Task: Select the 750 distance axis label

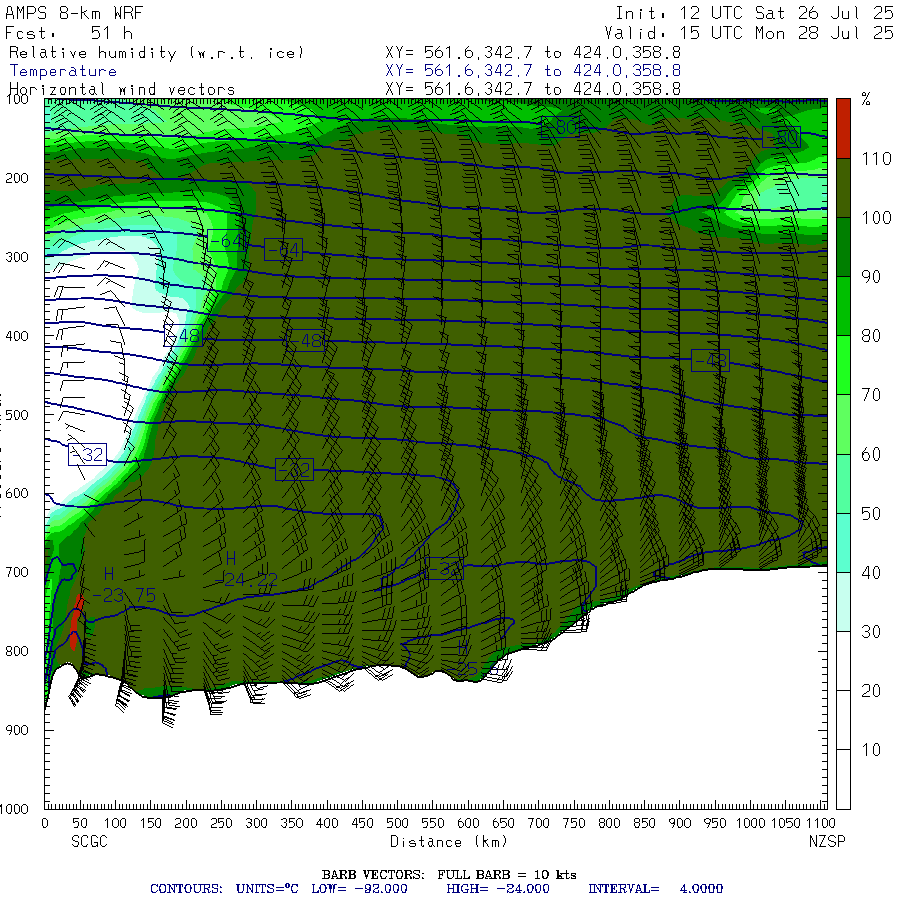Action: [574, 823]
